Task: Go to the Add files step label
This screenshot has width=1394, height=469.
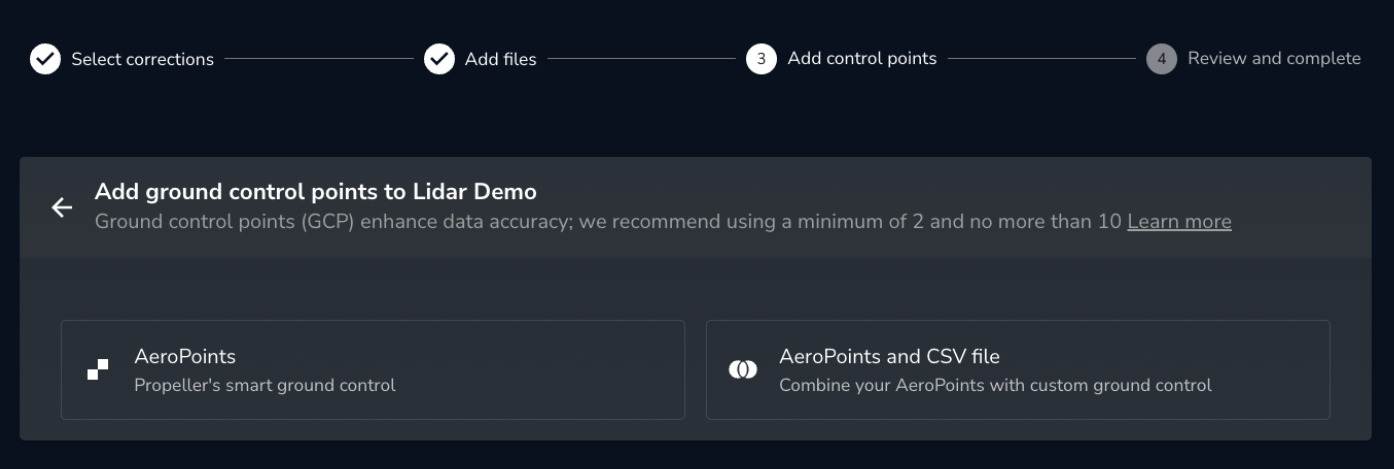Action: click(500, 59)
